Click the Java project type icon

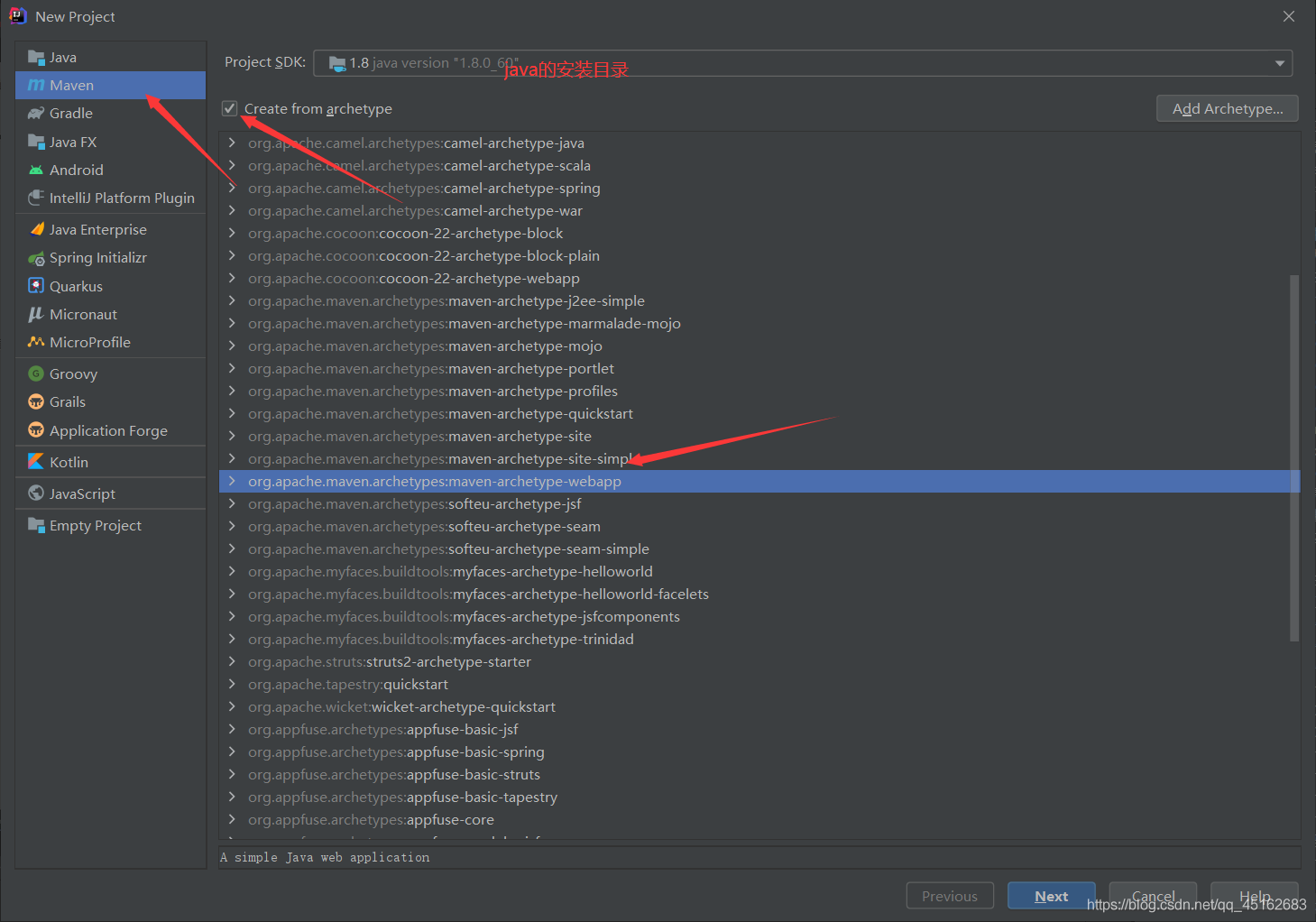36,58
